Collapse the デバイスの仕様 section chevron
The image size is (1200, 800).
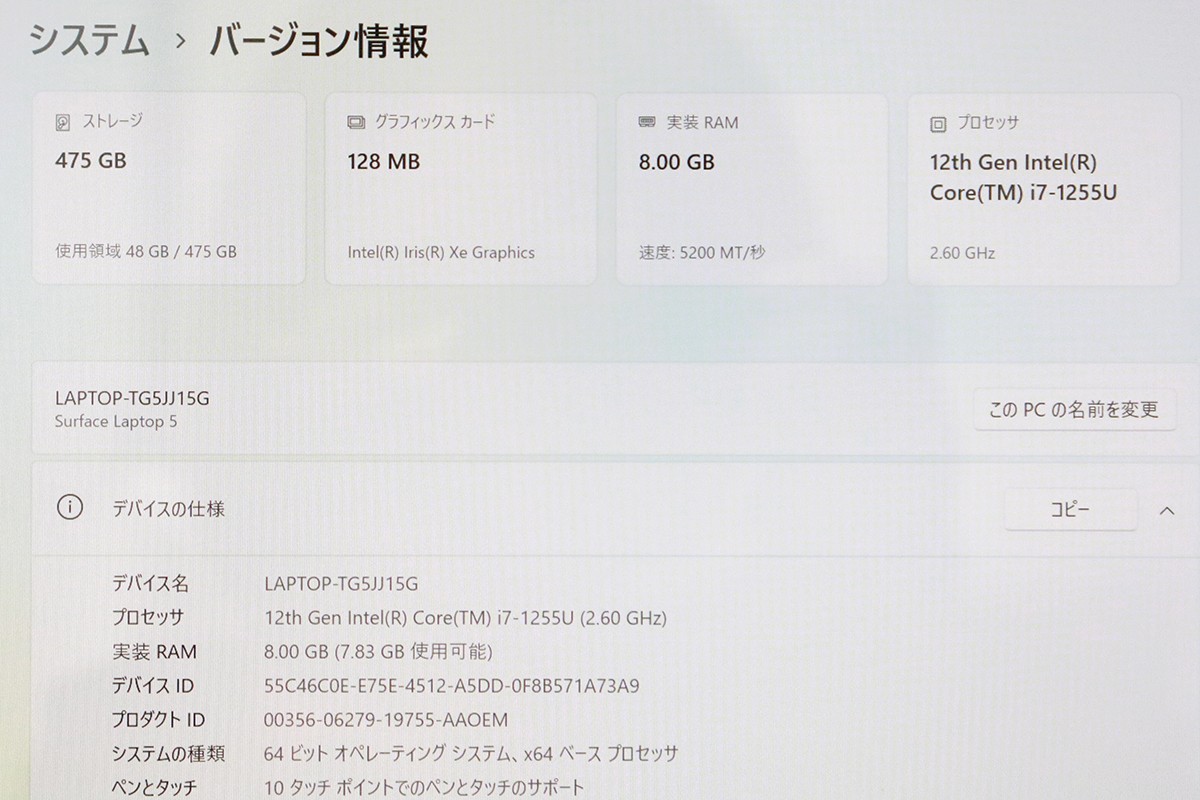coord(1166,510)
